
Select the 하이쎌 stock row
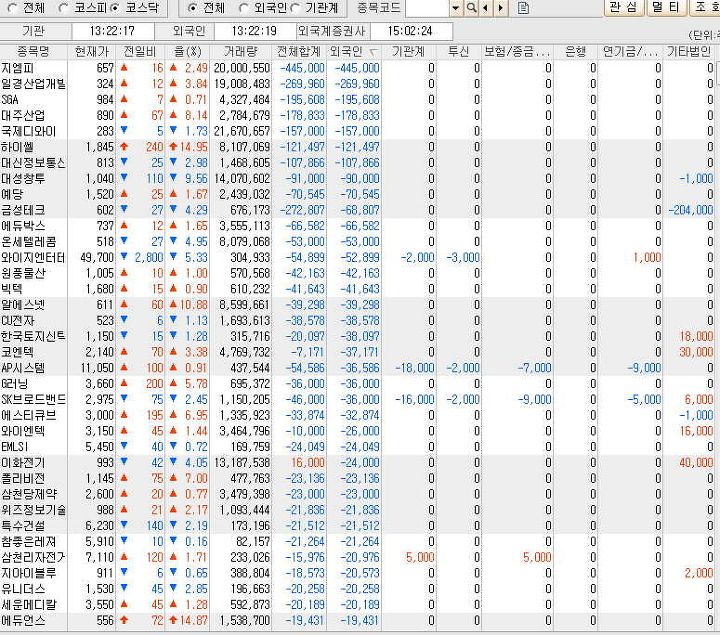[357, 147]
